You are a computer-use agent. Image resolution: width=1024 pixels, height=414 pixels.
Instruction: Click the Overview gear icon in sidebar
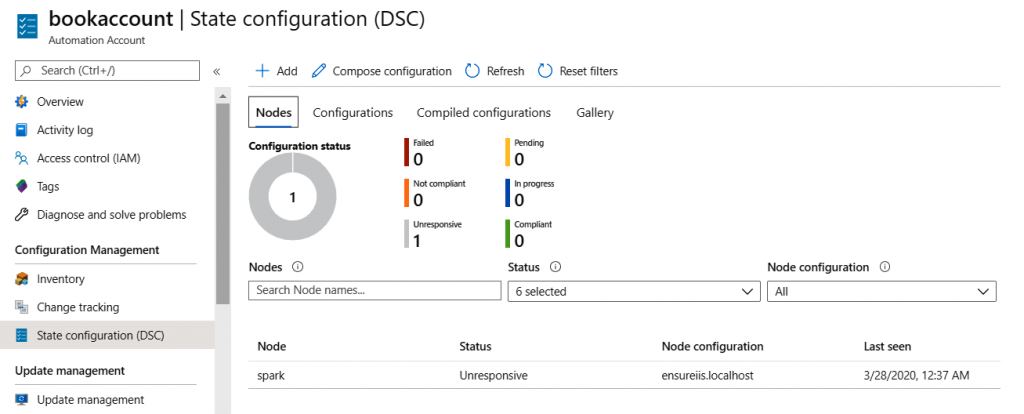(x=21, y=102)
